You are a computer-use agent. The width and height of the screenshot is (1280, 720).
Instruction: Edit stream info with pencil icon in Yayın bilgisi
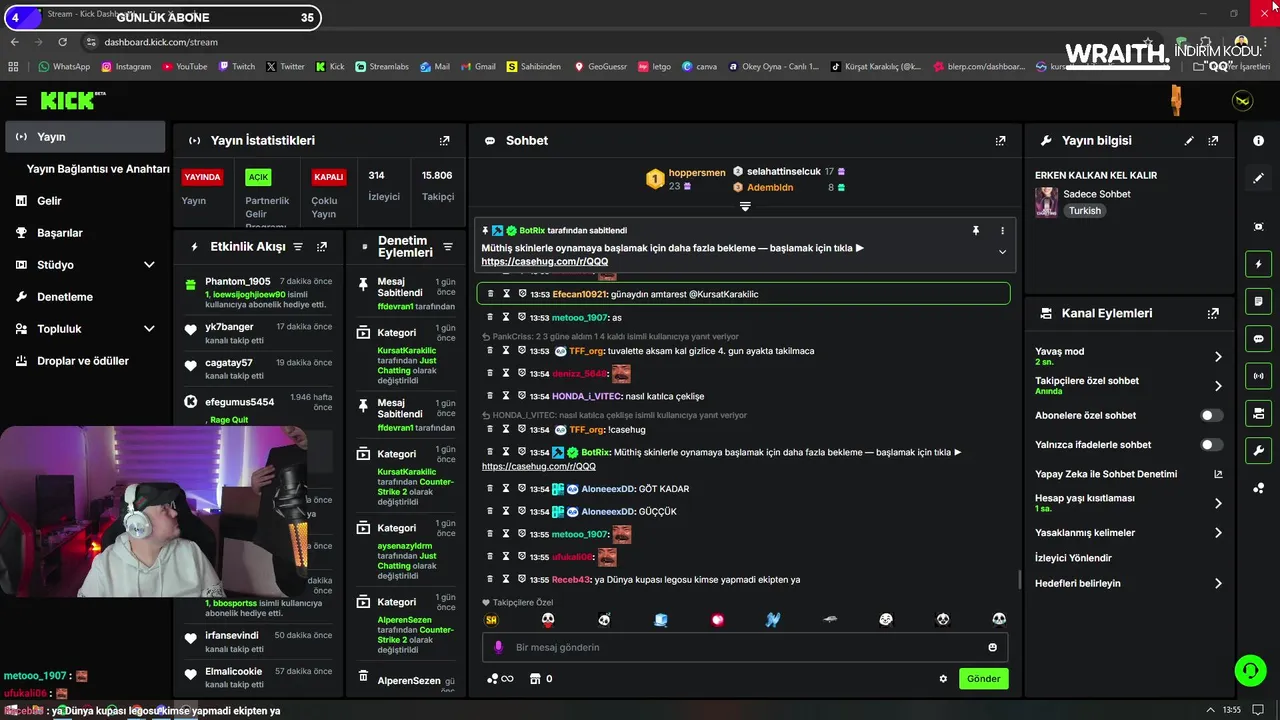[x=1189, y=141]
